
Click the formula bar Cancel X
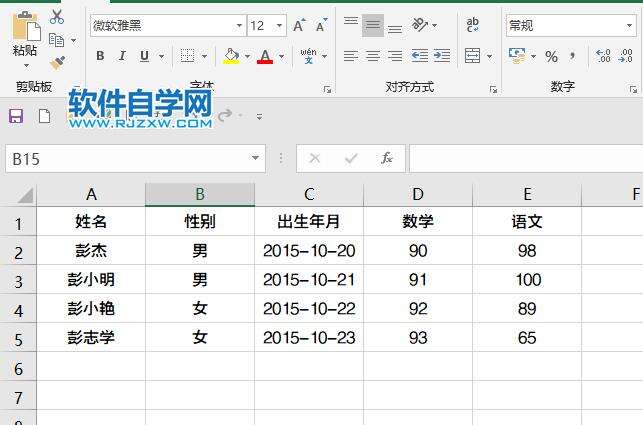click(x=315, y=158)
